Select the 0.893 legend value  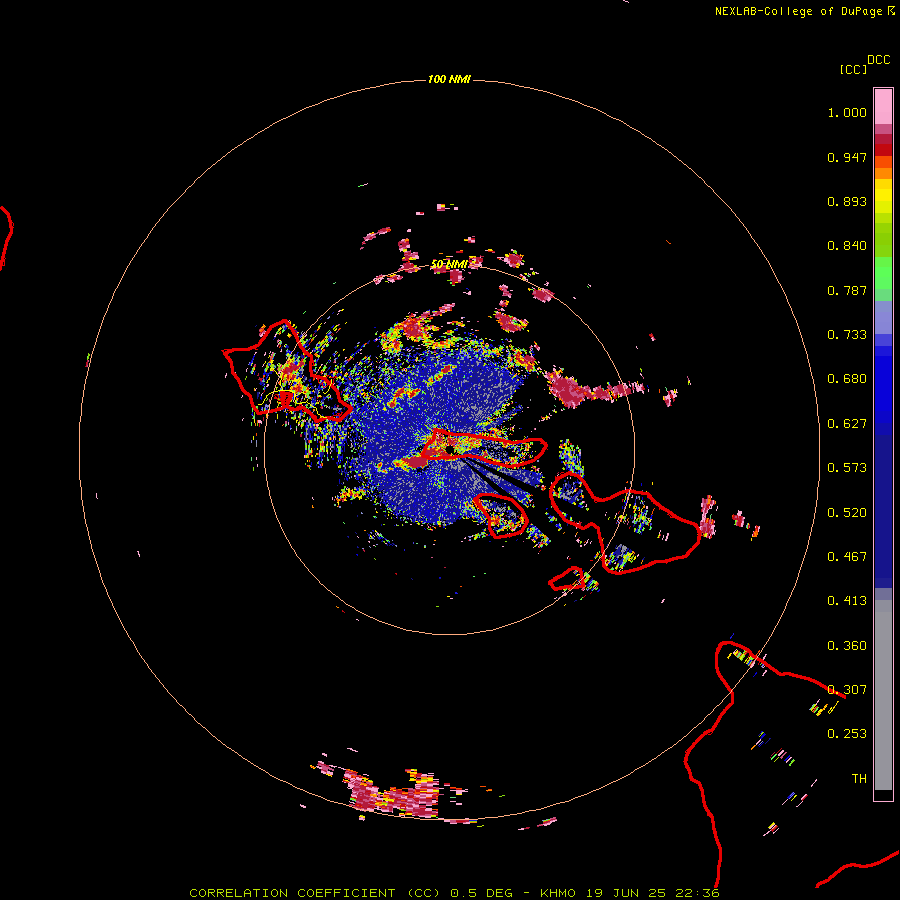click(x=847, y=201)
